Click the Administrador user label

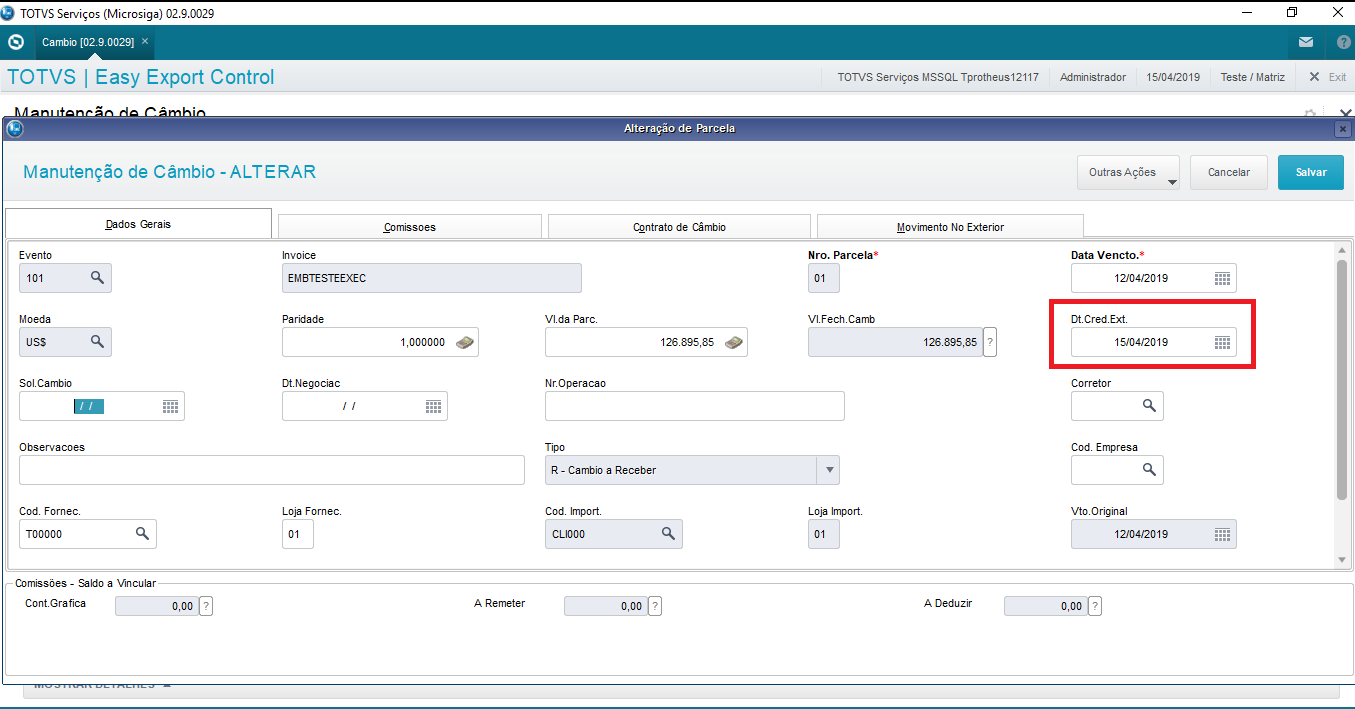pos(1093,77)
